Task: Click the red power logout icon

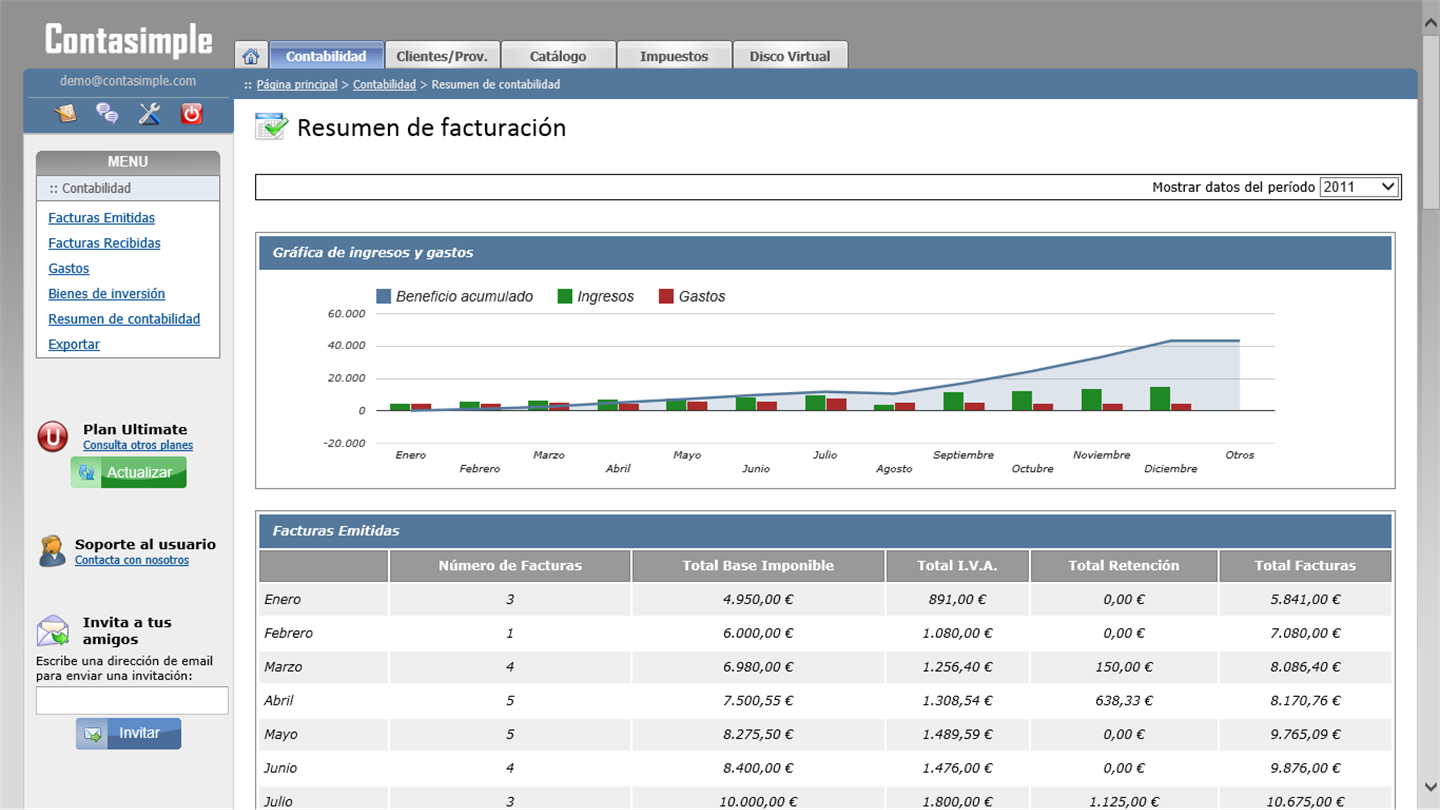Action: pos(191,114)
